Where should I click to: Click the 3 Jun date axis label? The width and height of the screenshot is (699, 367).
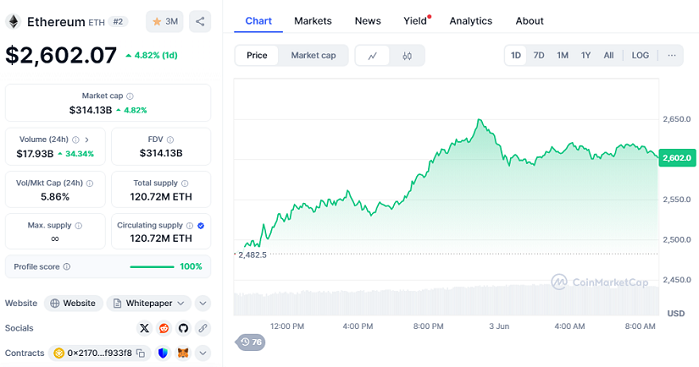[499, 326]
